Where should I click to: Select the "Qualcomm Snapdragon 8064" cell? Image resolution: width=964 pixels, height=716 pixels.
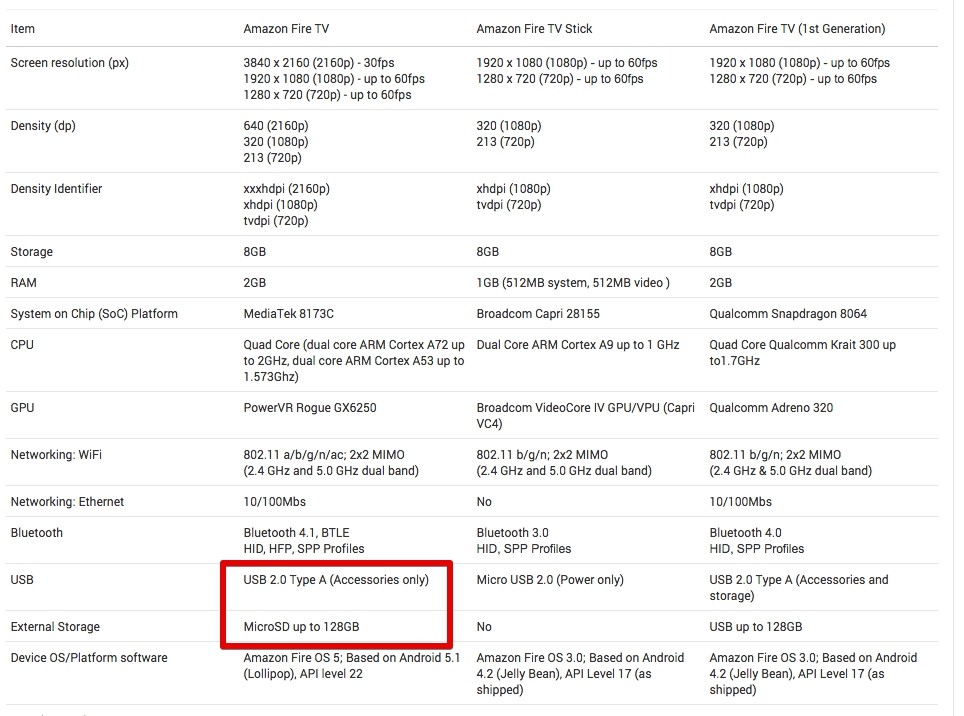point(788,314)
